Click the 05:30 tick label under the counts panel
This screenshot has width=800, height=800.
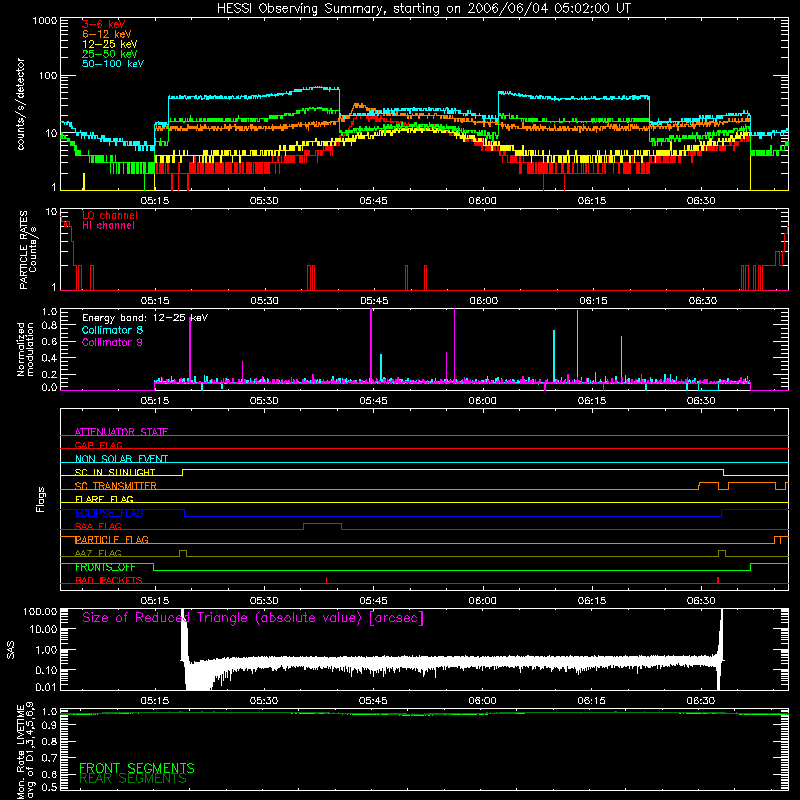tap(264, 201)
